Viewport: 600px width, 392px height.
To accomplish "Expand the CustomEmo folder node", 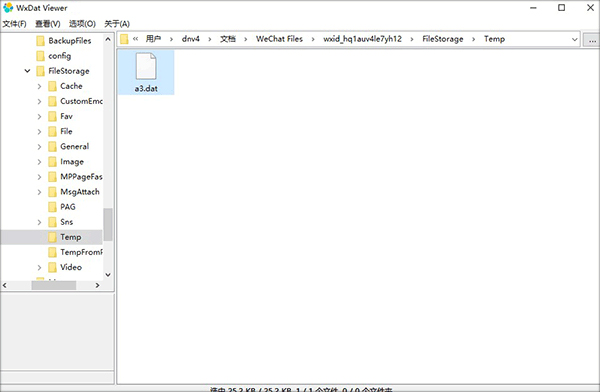I will [x=39, y=101].
